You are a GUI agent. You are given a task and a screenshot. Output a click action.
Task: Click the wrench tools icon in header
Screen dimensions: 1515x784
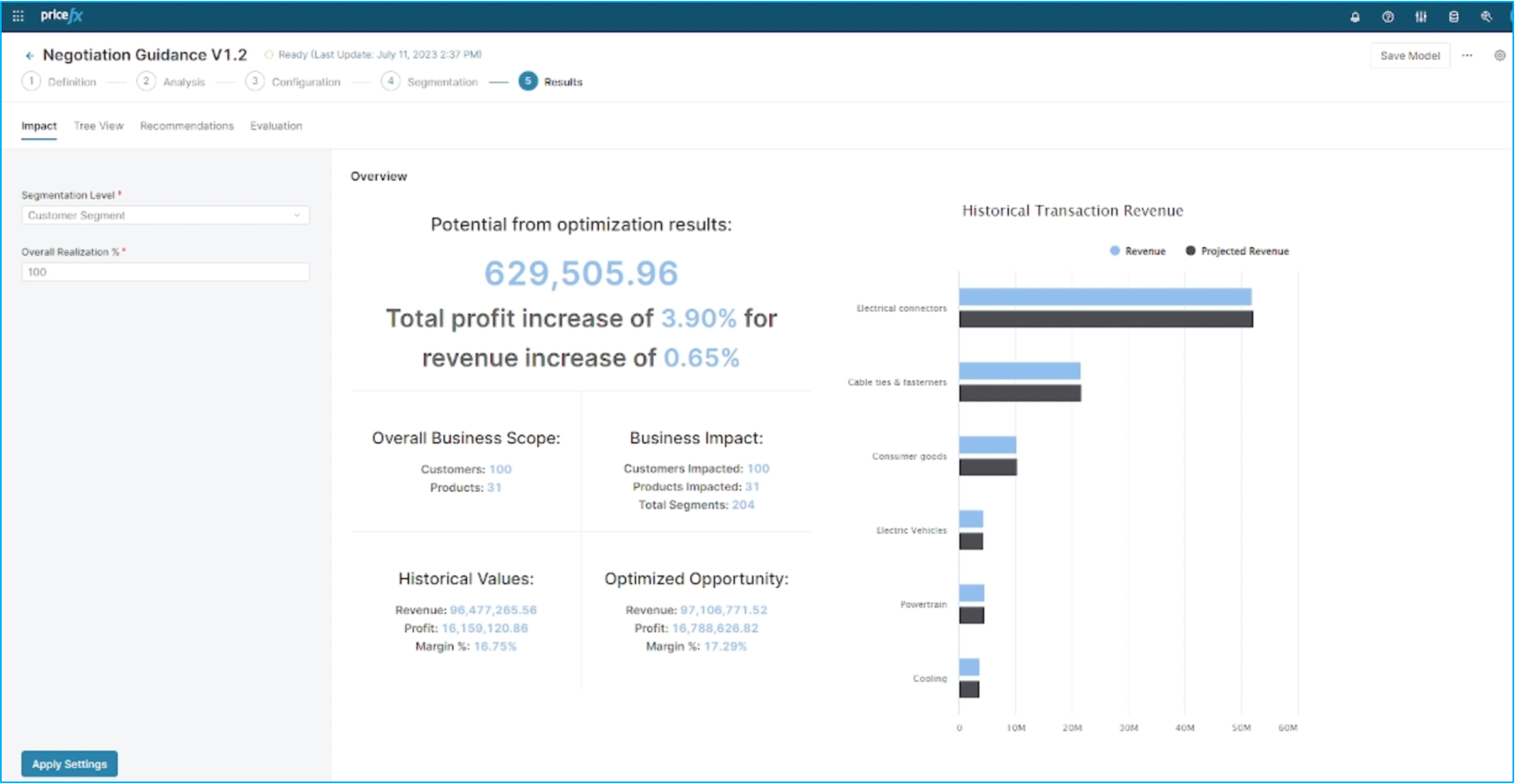tap(1487, 17)
